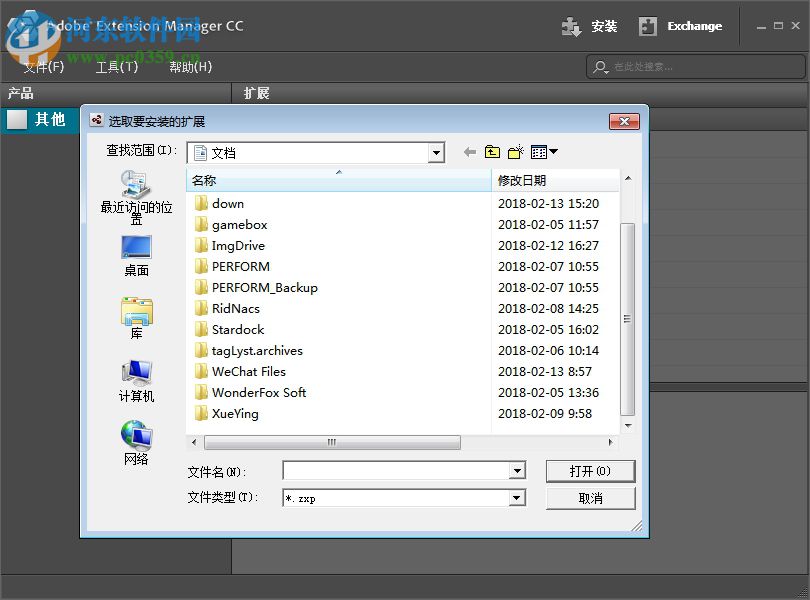Viewport: 810px width, 600px height.
Task: Open Exchange via its puzzle icon
Action: point(646,26)
